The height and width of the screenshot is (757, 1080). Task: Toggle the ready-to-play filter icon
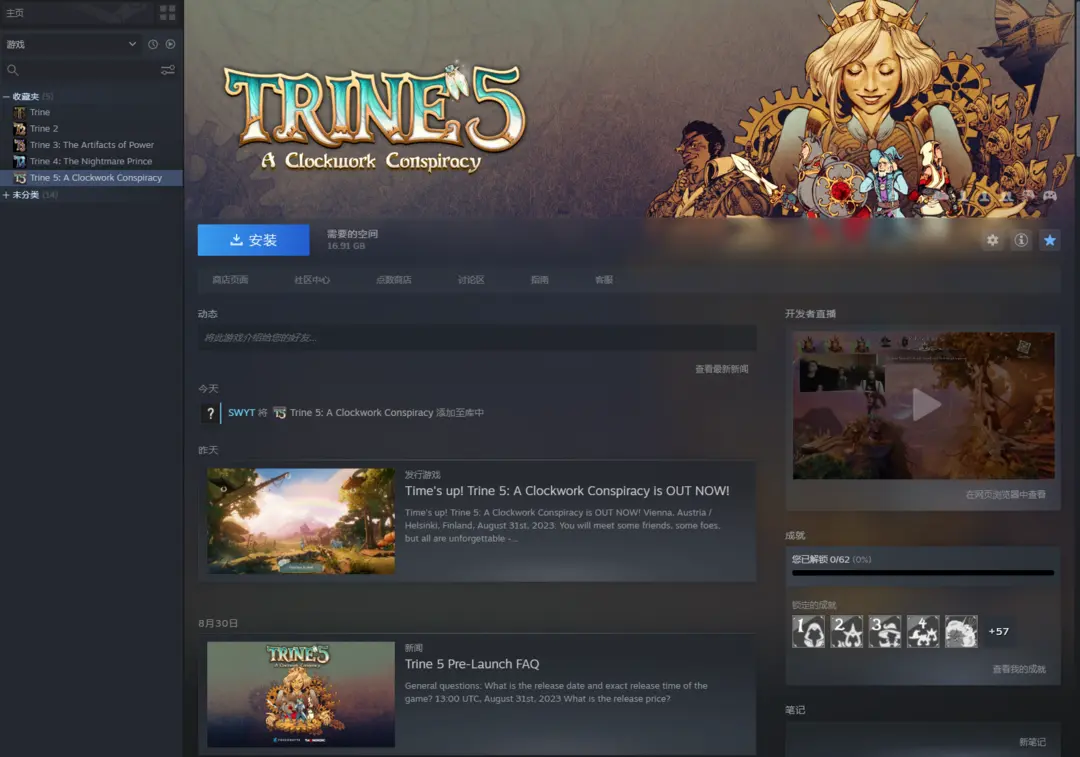coord(170,44)
